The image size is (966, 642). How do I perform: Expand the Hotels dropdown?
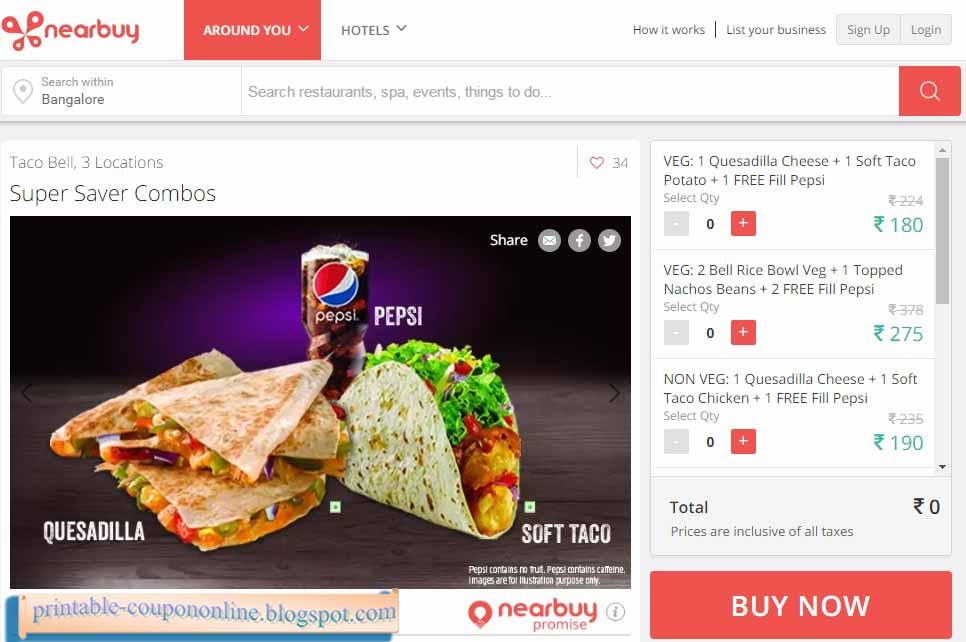(x=373, y=30)
